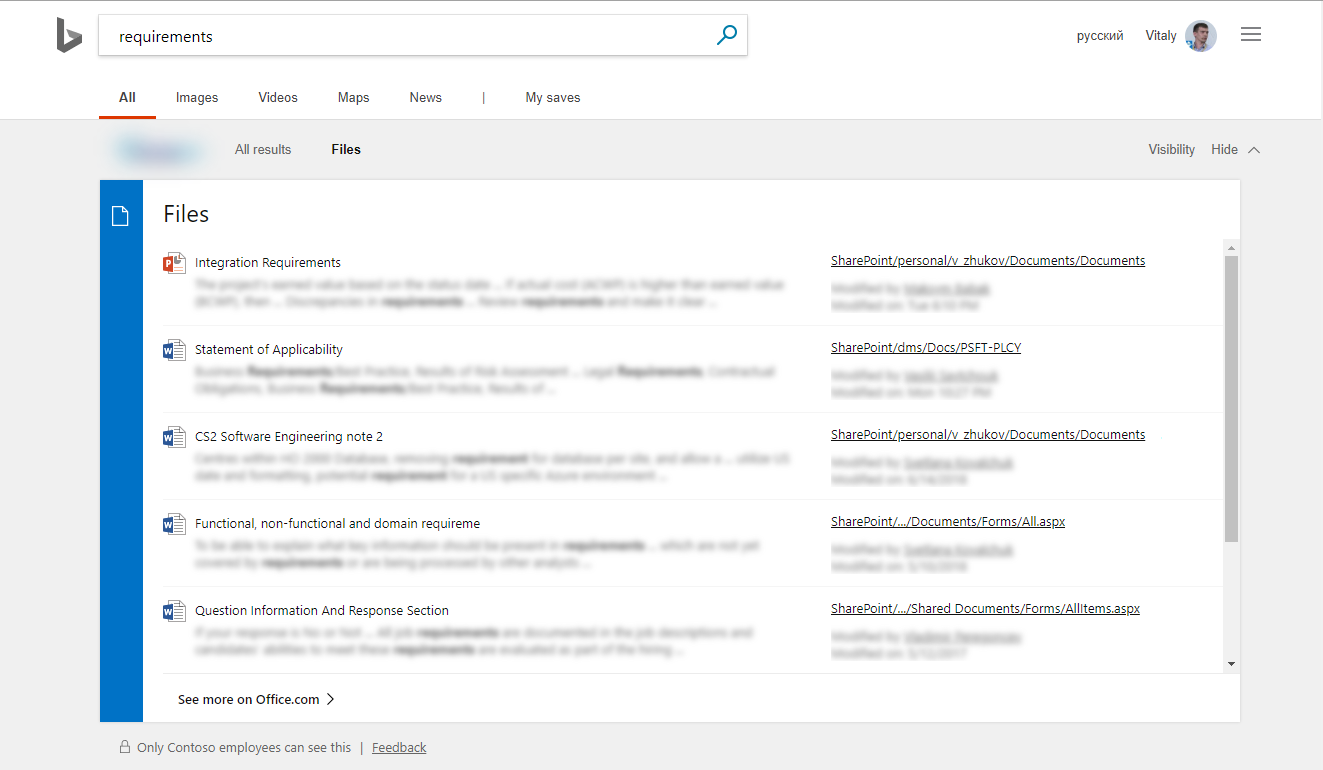Click the blue Files document icon

120,216
